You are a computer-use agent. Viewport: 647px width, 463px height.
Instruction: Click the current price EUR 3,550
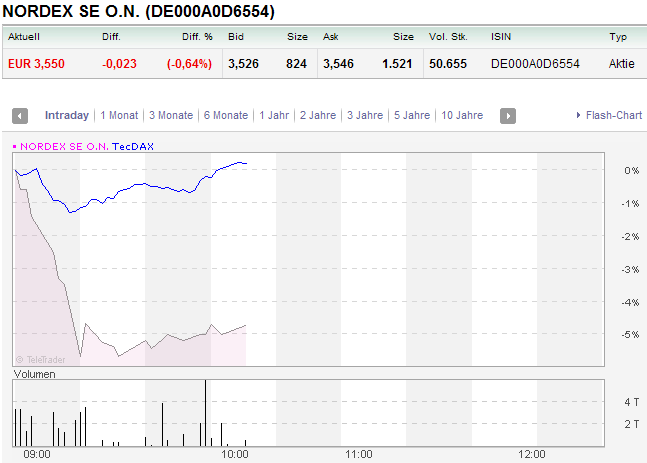pos(36,64)
